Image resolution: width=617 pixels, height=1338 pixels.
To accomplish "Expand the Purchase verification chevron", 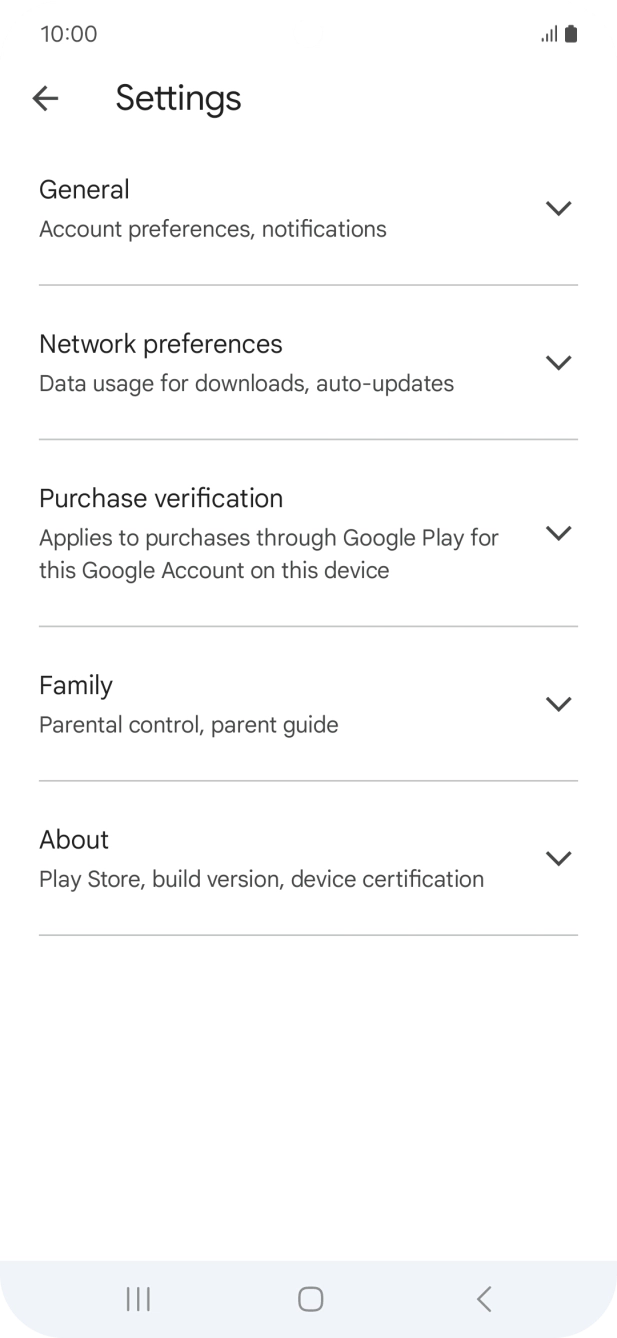I will pos(558,533).
